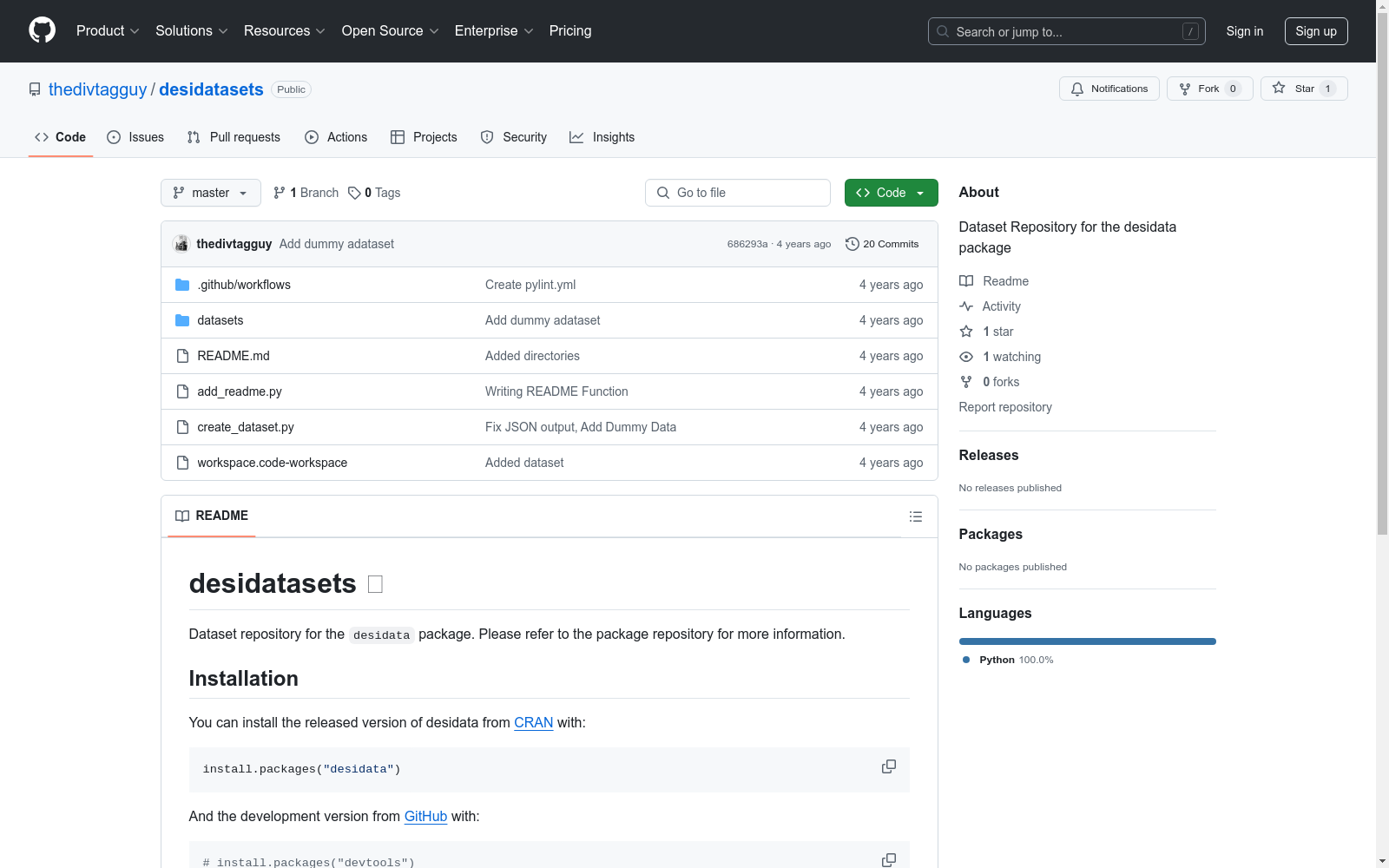This screenshot has width=1389, height=868.
Task: Click the fork icon beside 0 forks
Action: [966, 382]
